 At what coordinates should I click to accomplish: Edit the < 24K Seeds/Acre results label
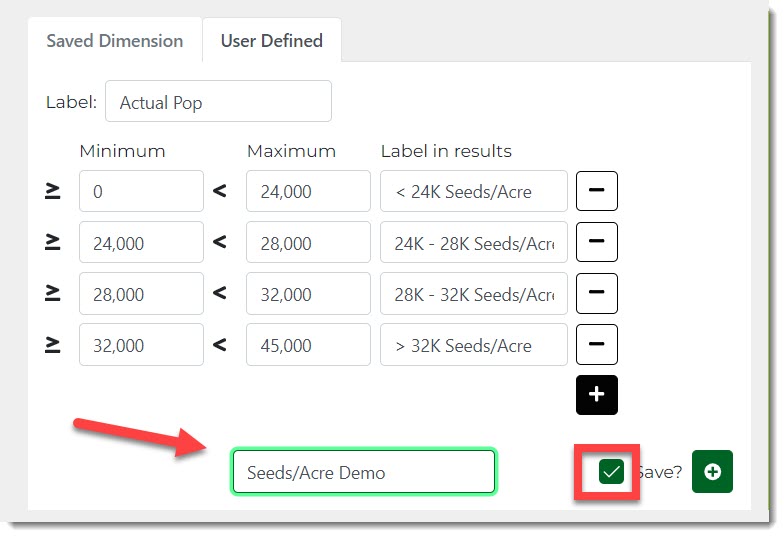(x=473, y=191)
